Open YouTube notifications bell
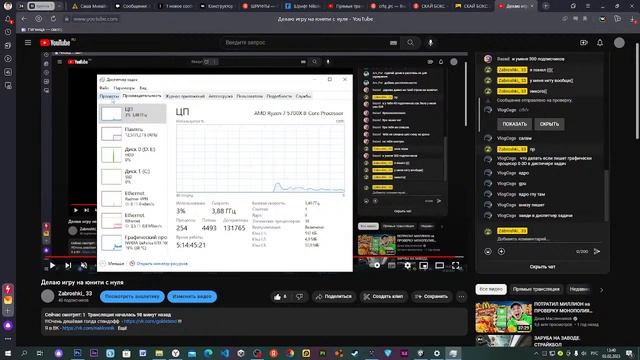 pyautogui.click(x=600, y=42)
